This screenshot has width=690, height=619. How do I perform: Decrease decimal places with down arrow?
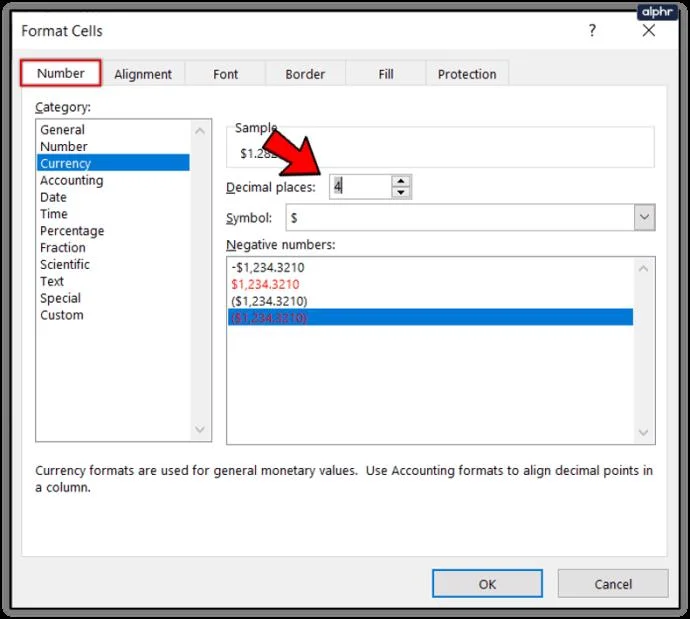(400, 192)
